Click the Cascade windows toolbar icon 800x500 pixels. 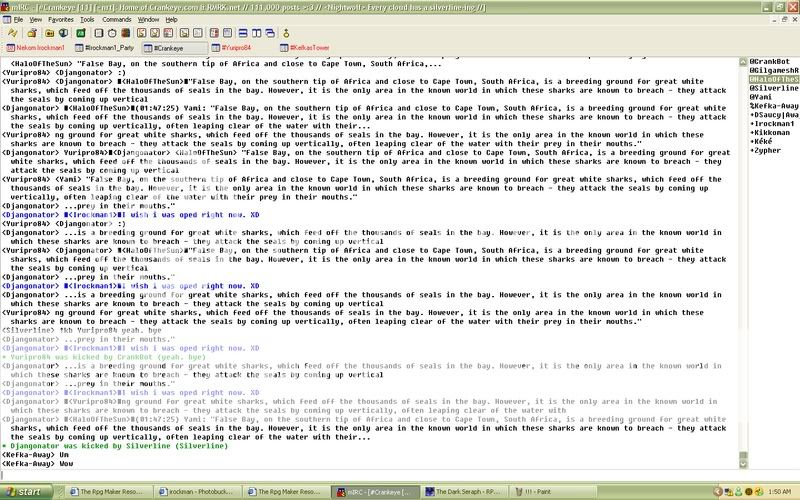click(x=270, y=32)
